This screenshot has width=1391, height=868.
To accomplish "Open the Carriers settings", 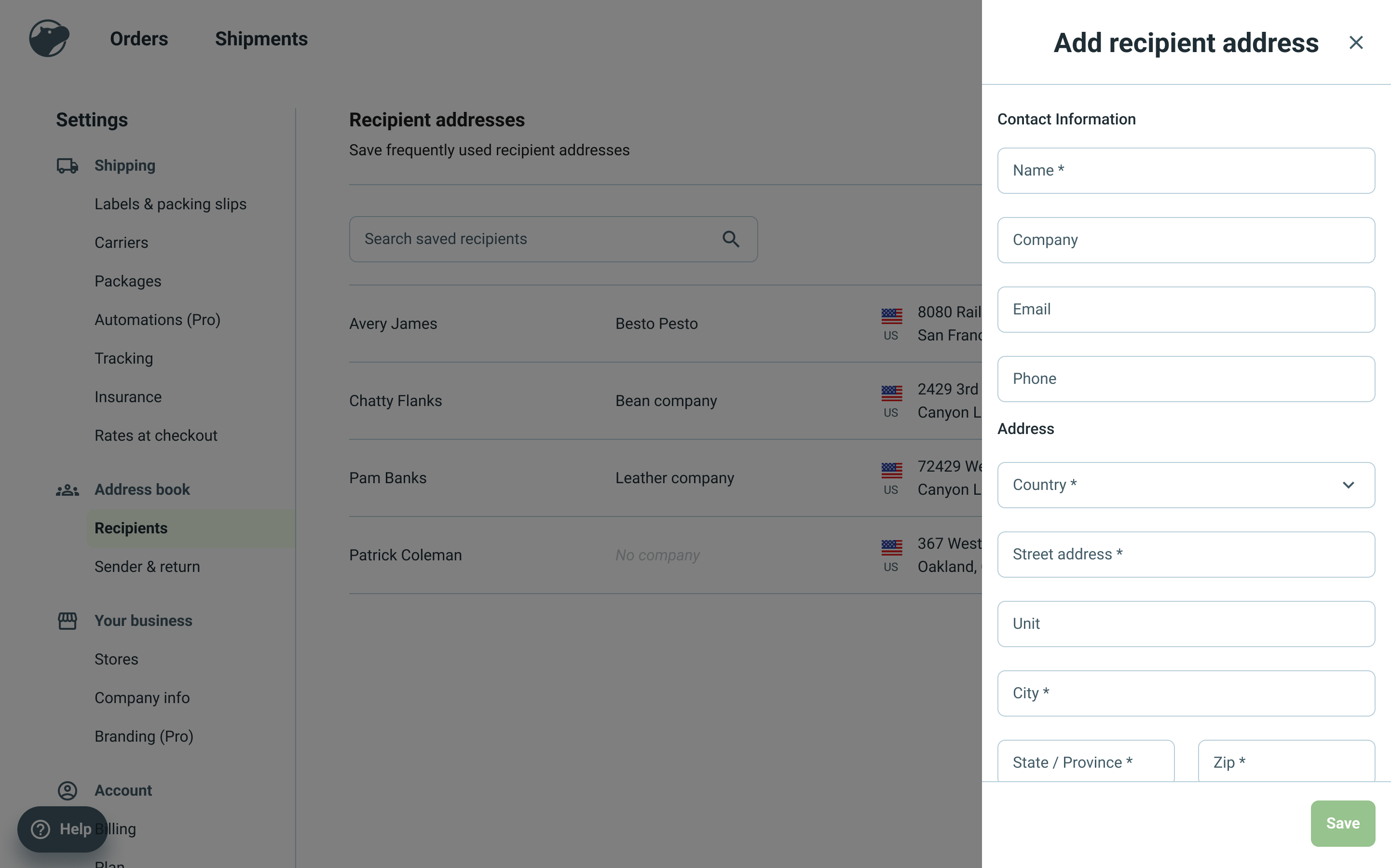I will [x=121, y=242].
